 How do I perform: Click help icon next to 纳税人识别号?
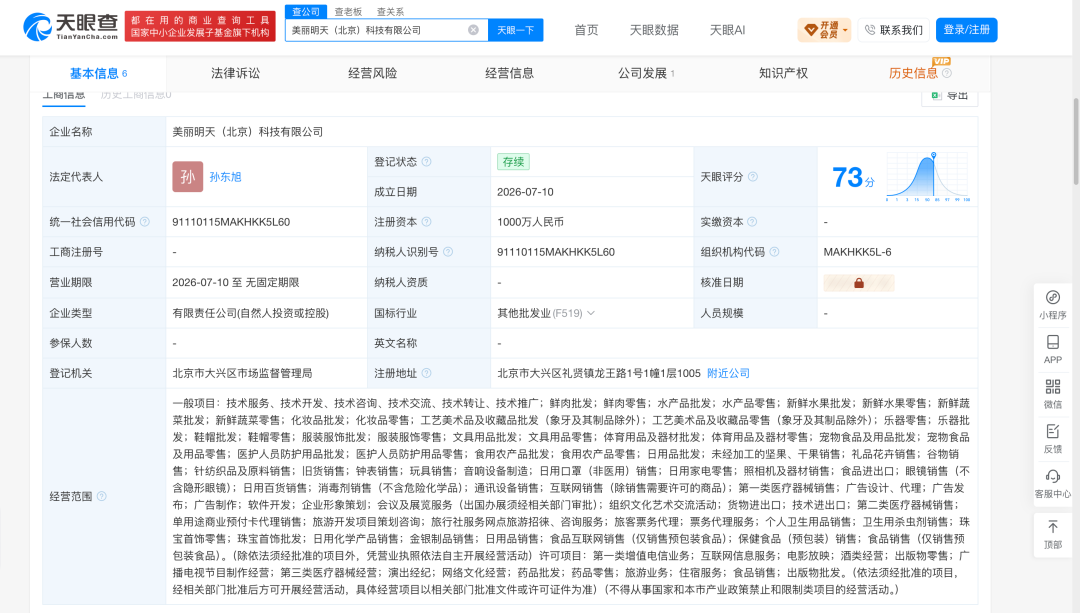(448, 252)
